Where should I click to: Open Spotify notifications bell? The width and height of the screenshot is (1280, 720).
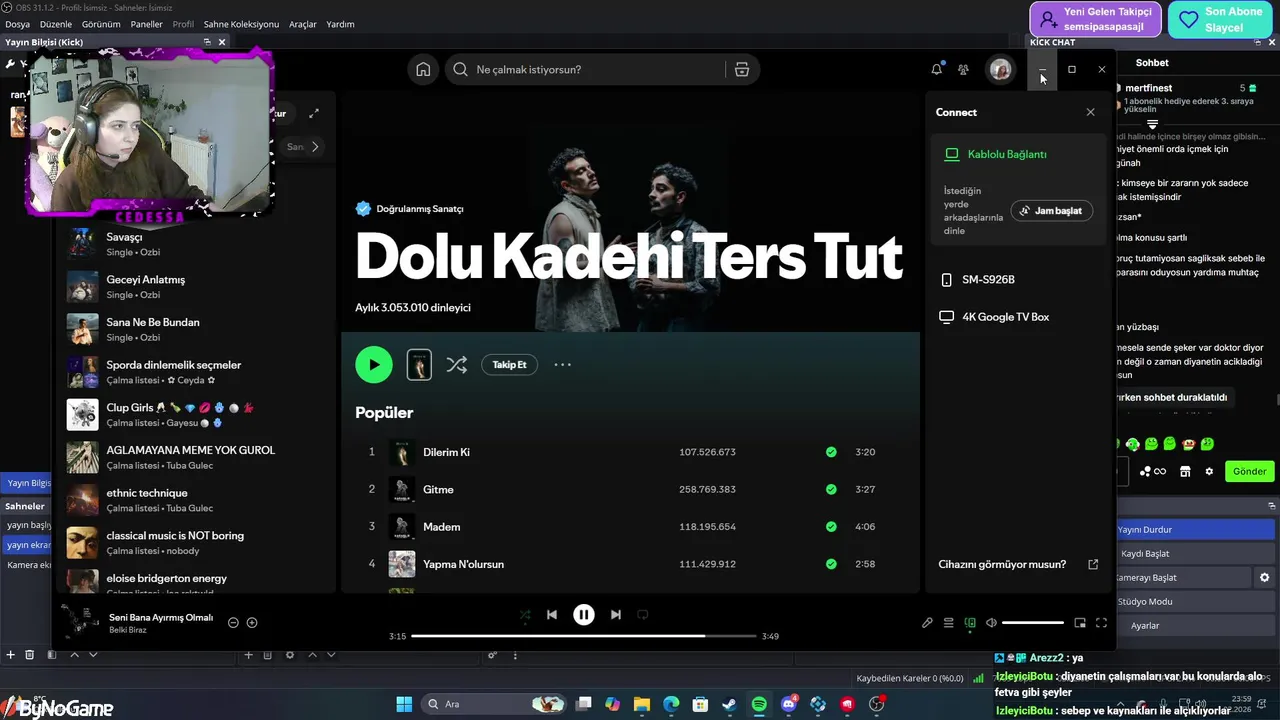coord(936,69)
